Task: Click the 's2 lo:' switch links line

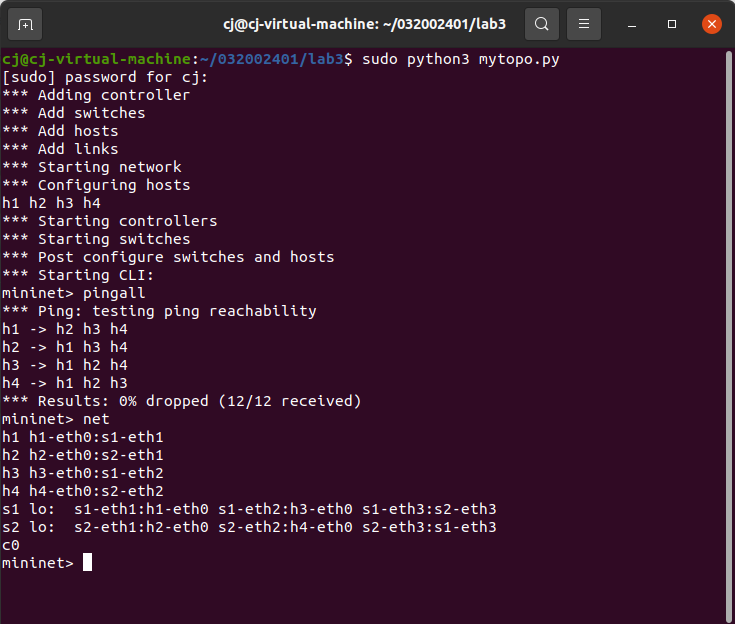Action: [x=249, y=527]
